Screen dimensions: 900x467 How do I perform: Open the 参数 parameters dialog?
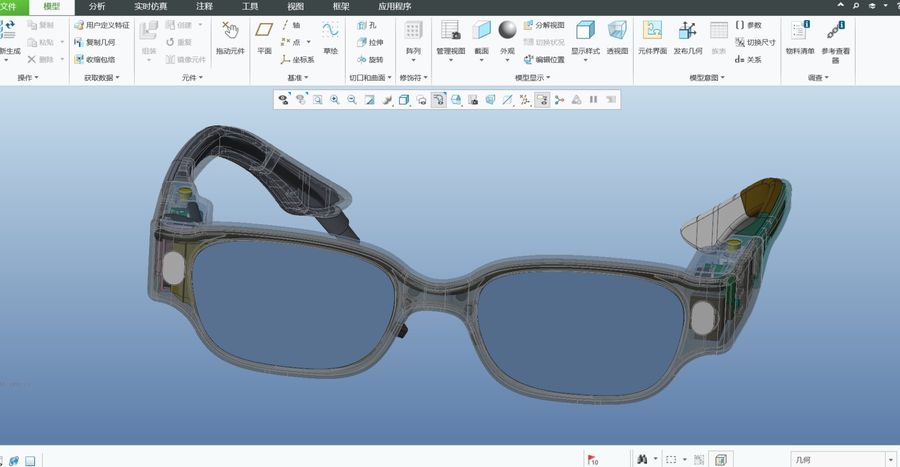pos(748,25)
